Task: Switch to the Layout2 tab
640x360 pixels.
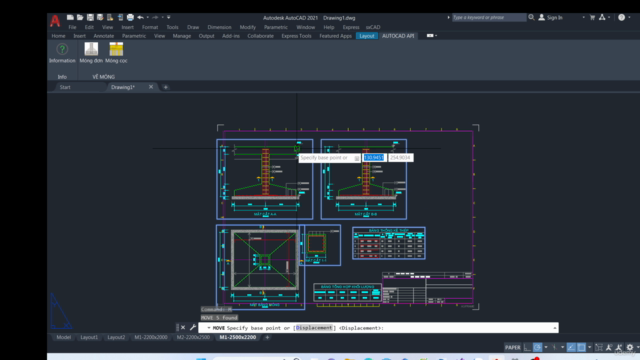Action: pos(116,338)
